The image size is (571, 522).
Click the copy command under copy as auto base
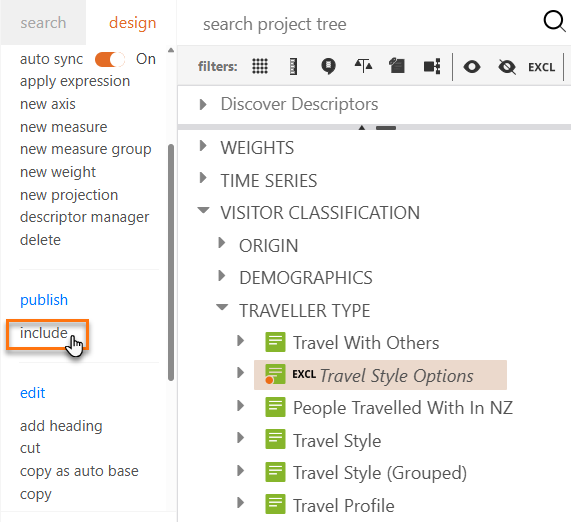tap(36, 494)
